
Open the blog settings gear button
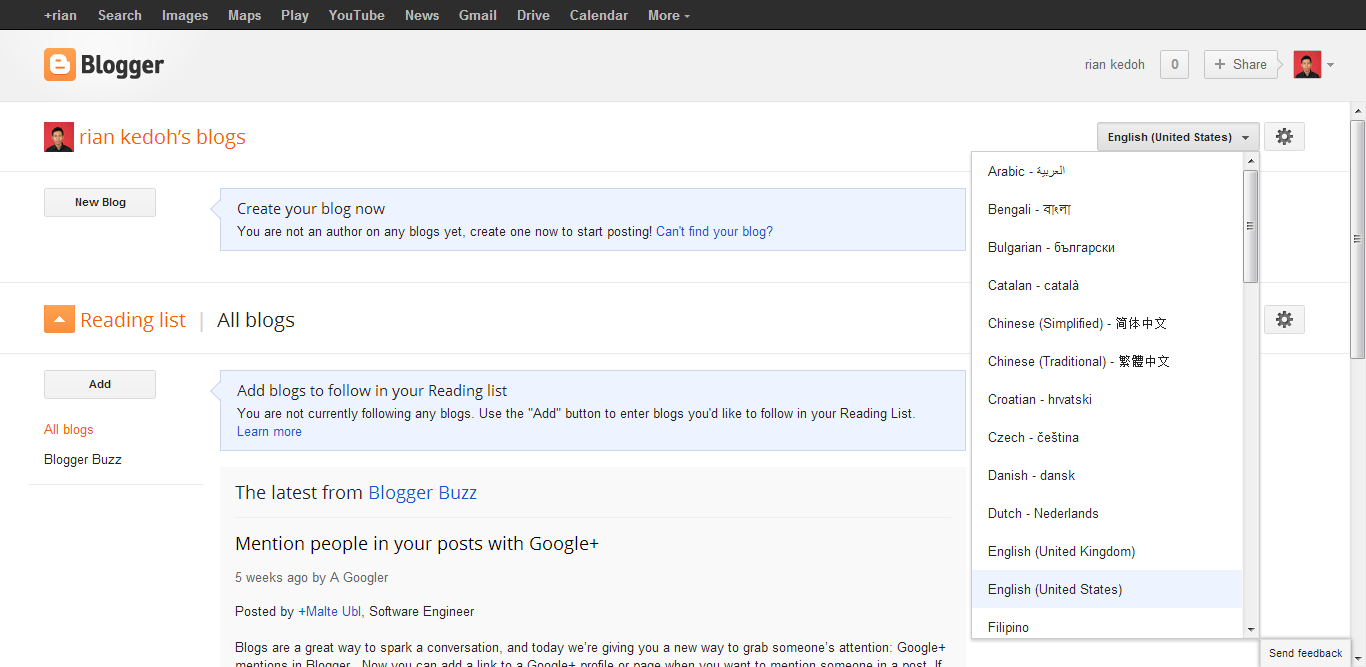[x=1284, y=137]
